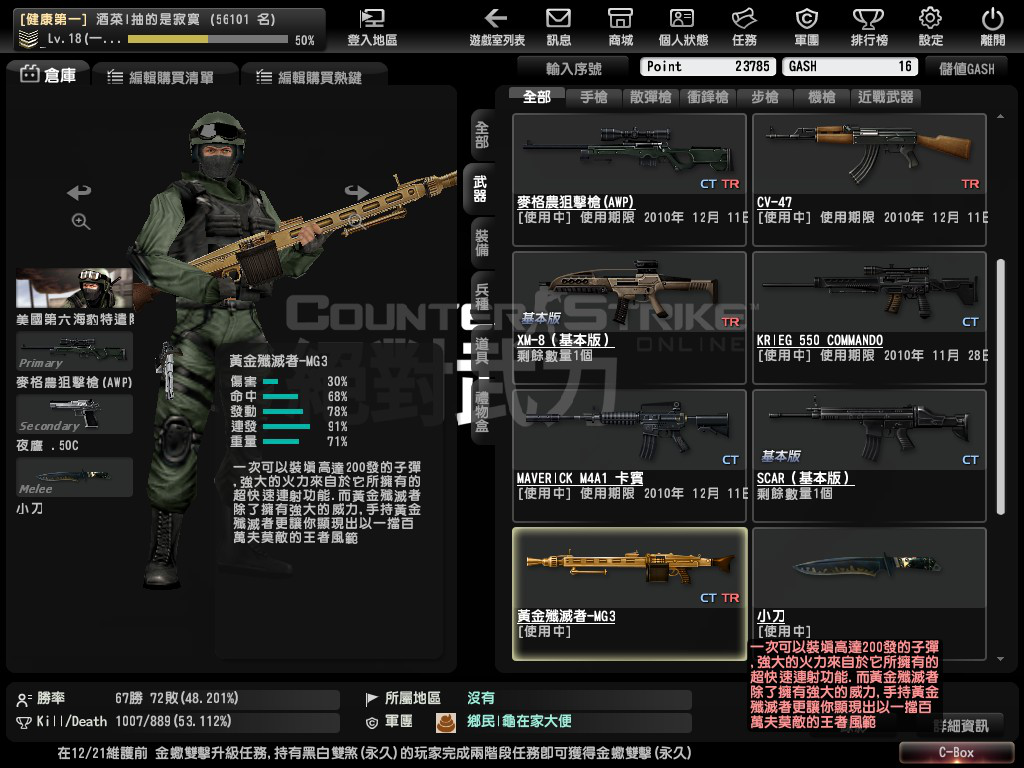The height and width of the screenshot is (768, 1024).
Task: Click the GASH balance field
Action: [x=850, y=67]
